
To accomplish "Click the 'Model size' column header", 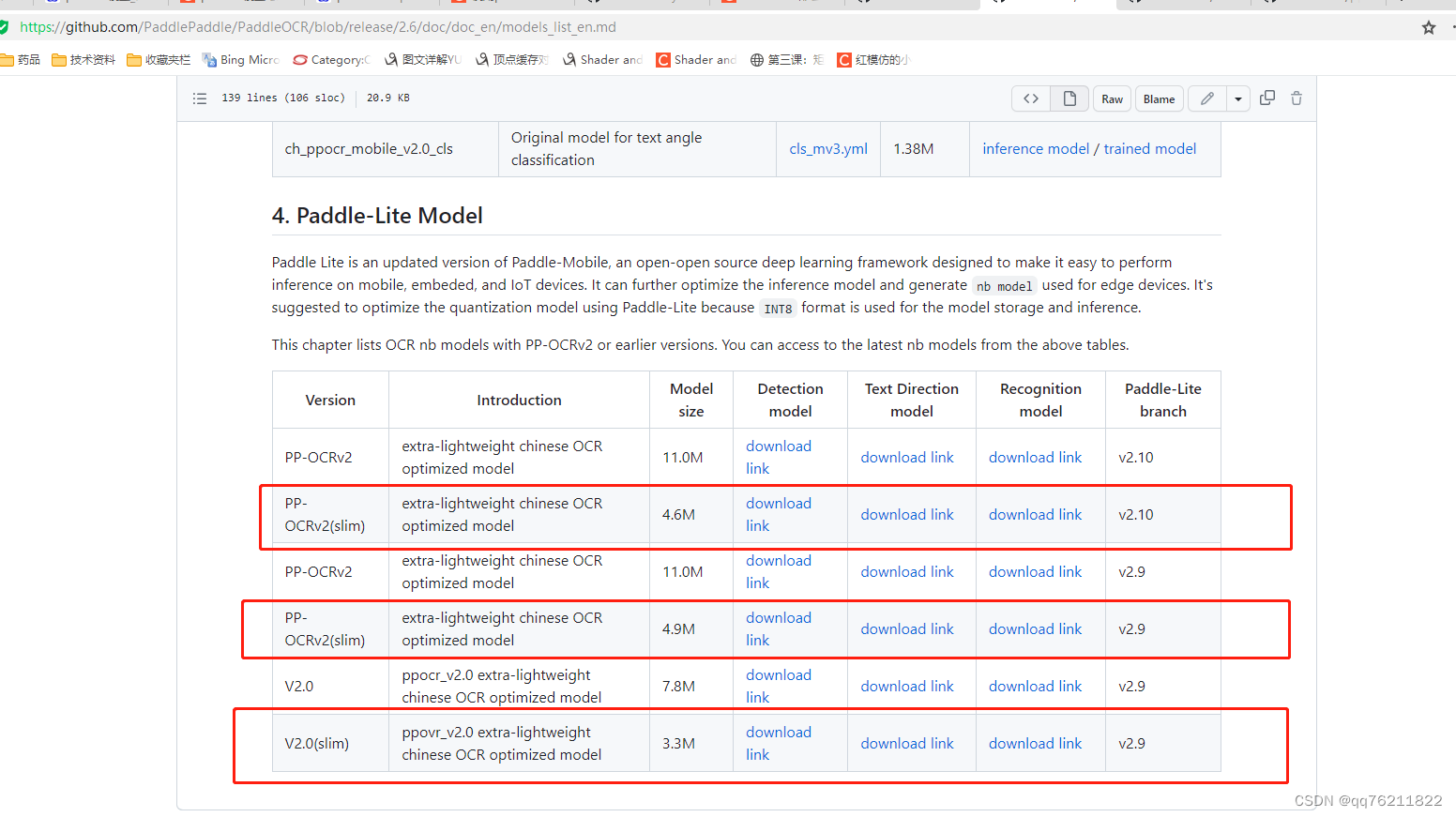I will [691, 401].
